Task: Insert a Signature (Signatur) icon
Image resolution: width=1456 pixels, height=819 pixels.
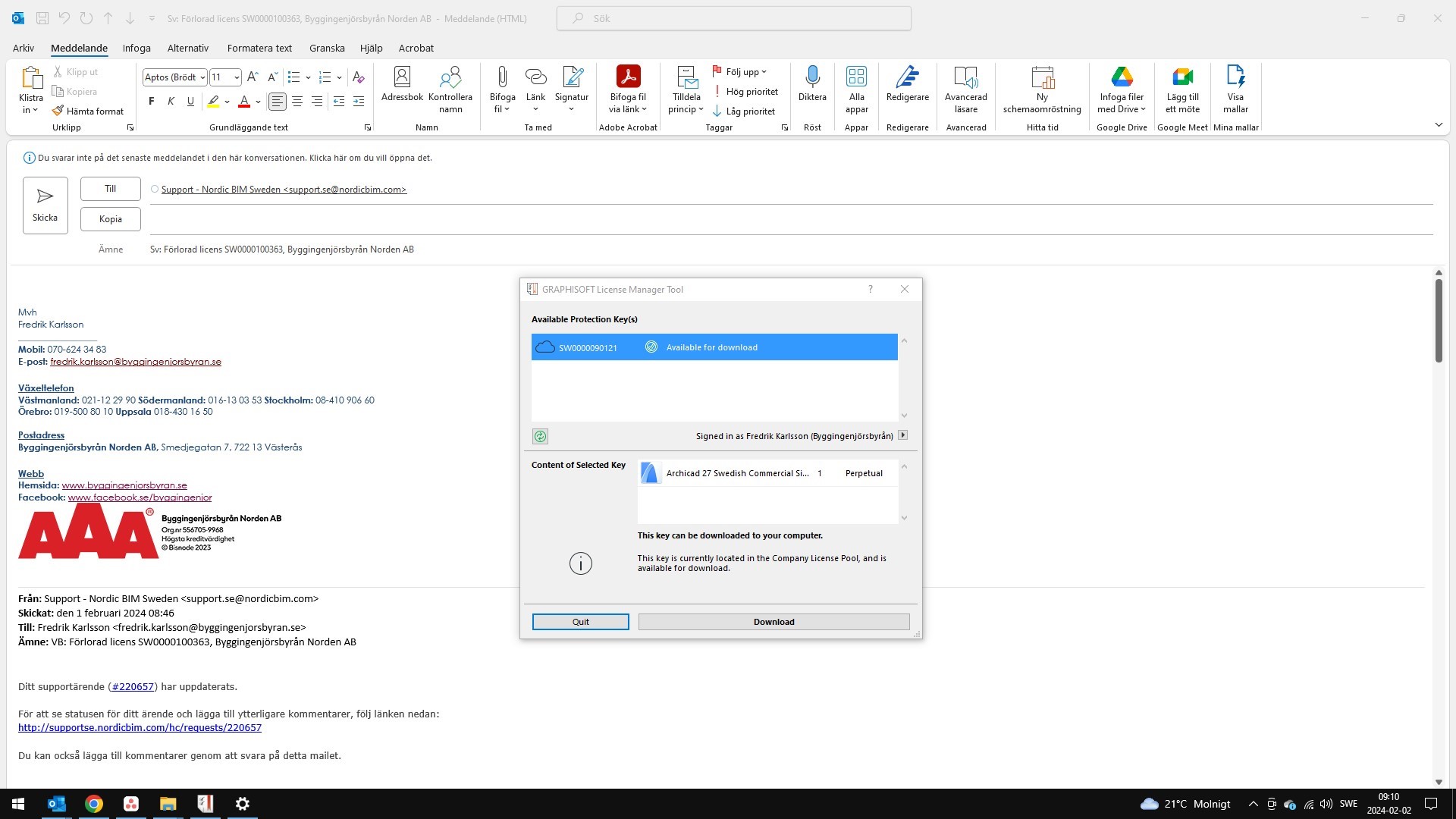Action: [572, 77]
